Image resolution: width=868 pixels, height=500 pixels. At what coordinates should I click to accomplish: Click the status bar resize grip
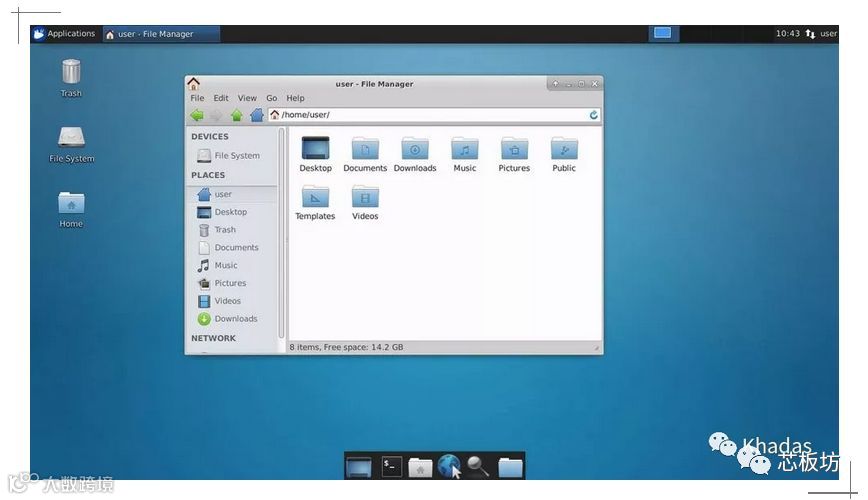pos(596,348)
